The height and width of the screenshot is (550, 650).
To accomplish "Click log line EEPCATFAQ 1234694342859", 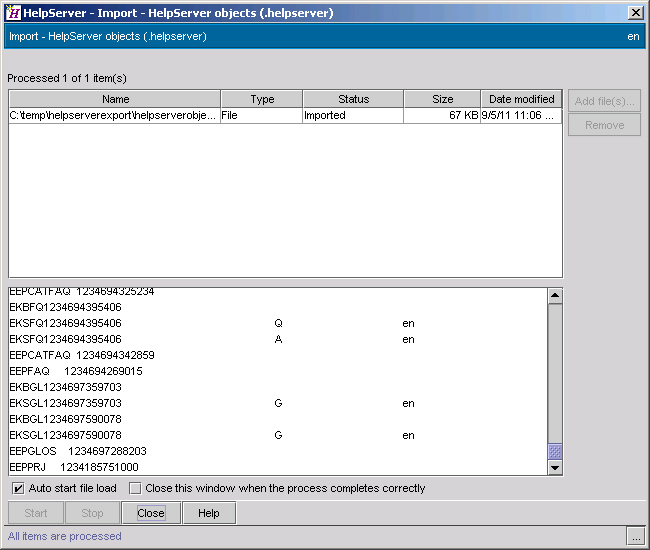I will (x=82, y=355).
